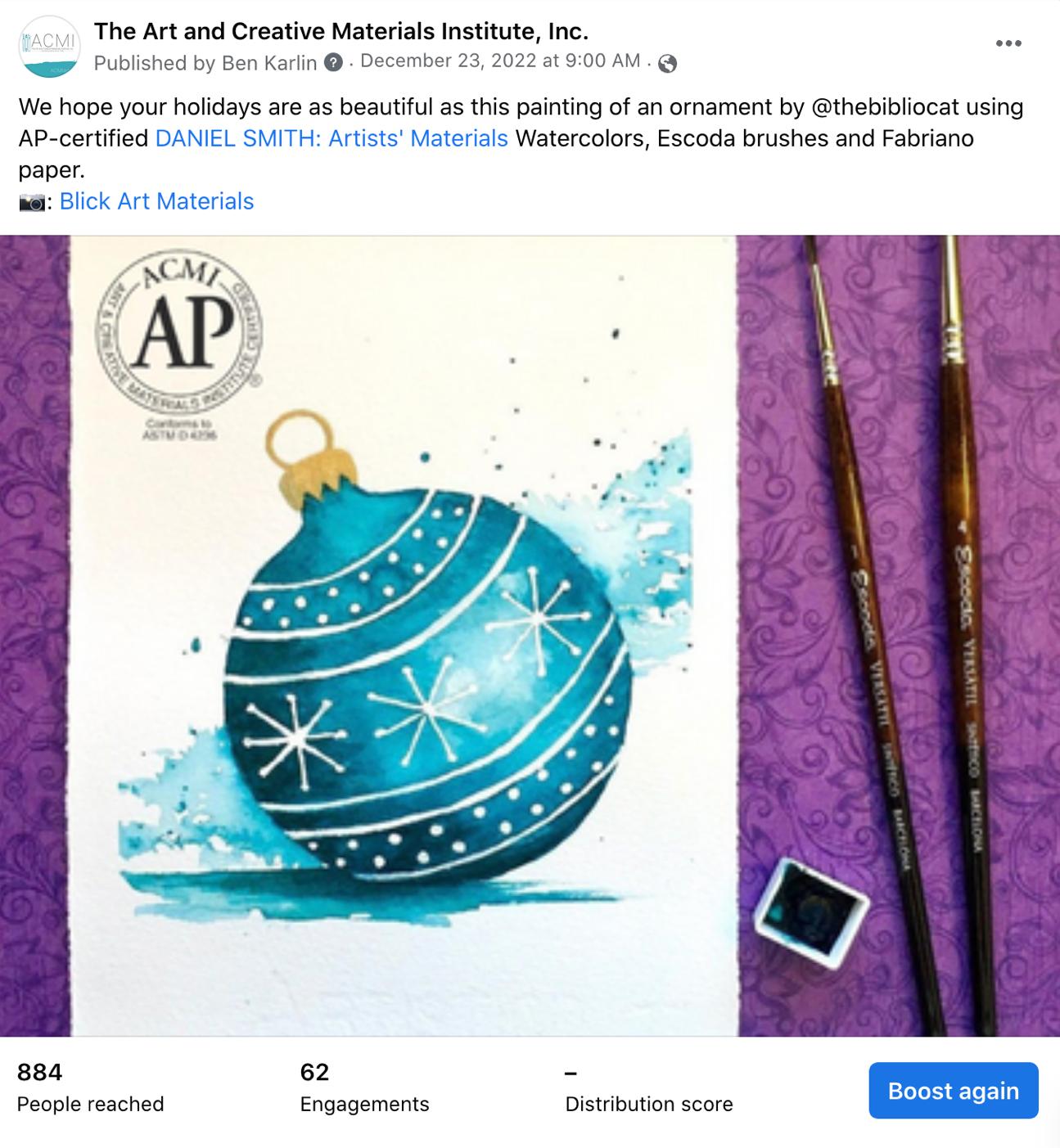1060x1148 pixels.
Task: Open the three-dot post options menu
Action: [1008, 43]
